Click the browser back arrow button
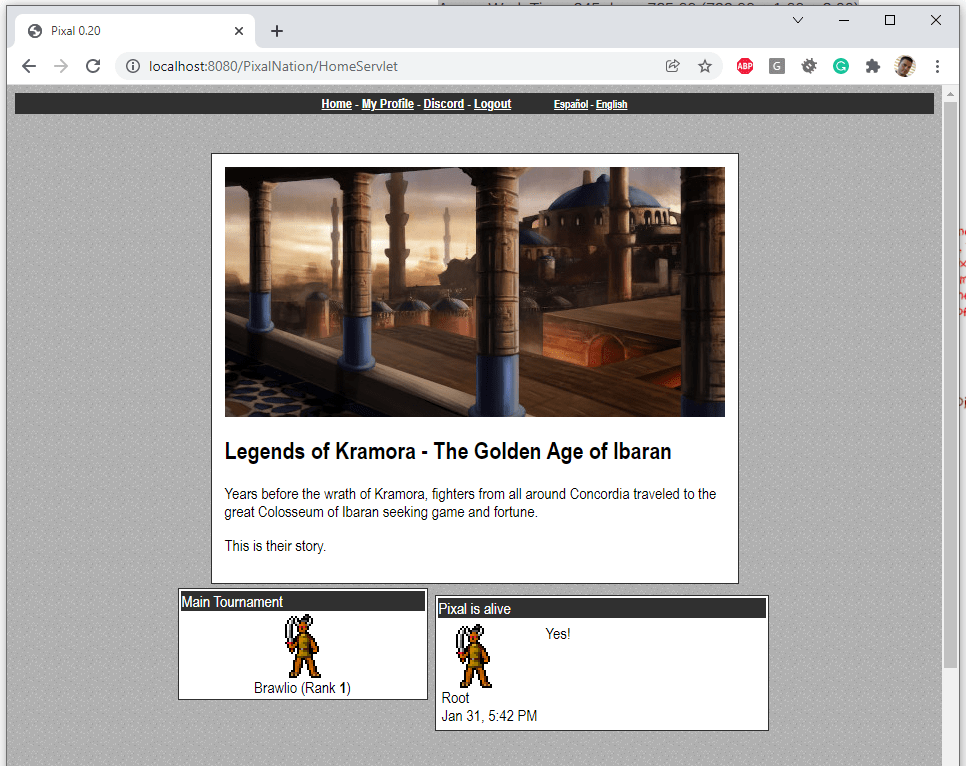Viewport: 966px width, 766px height. [x=29, y=66]
